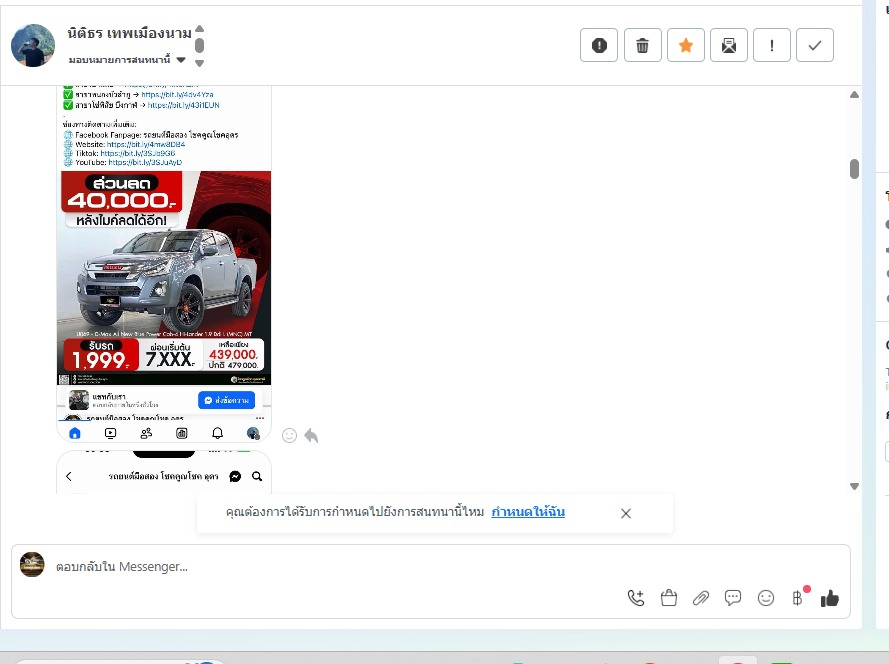Mark conversation done with checkmark icon
This screenshot has height=664, width=889.
pos(815,45)
